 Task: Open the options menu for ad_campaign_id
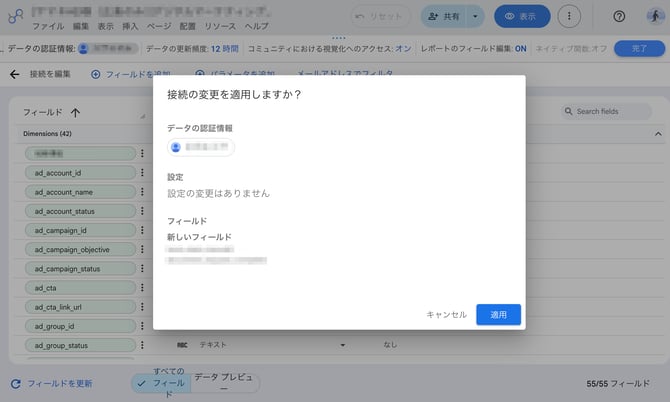click(x=142, y=230)
